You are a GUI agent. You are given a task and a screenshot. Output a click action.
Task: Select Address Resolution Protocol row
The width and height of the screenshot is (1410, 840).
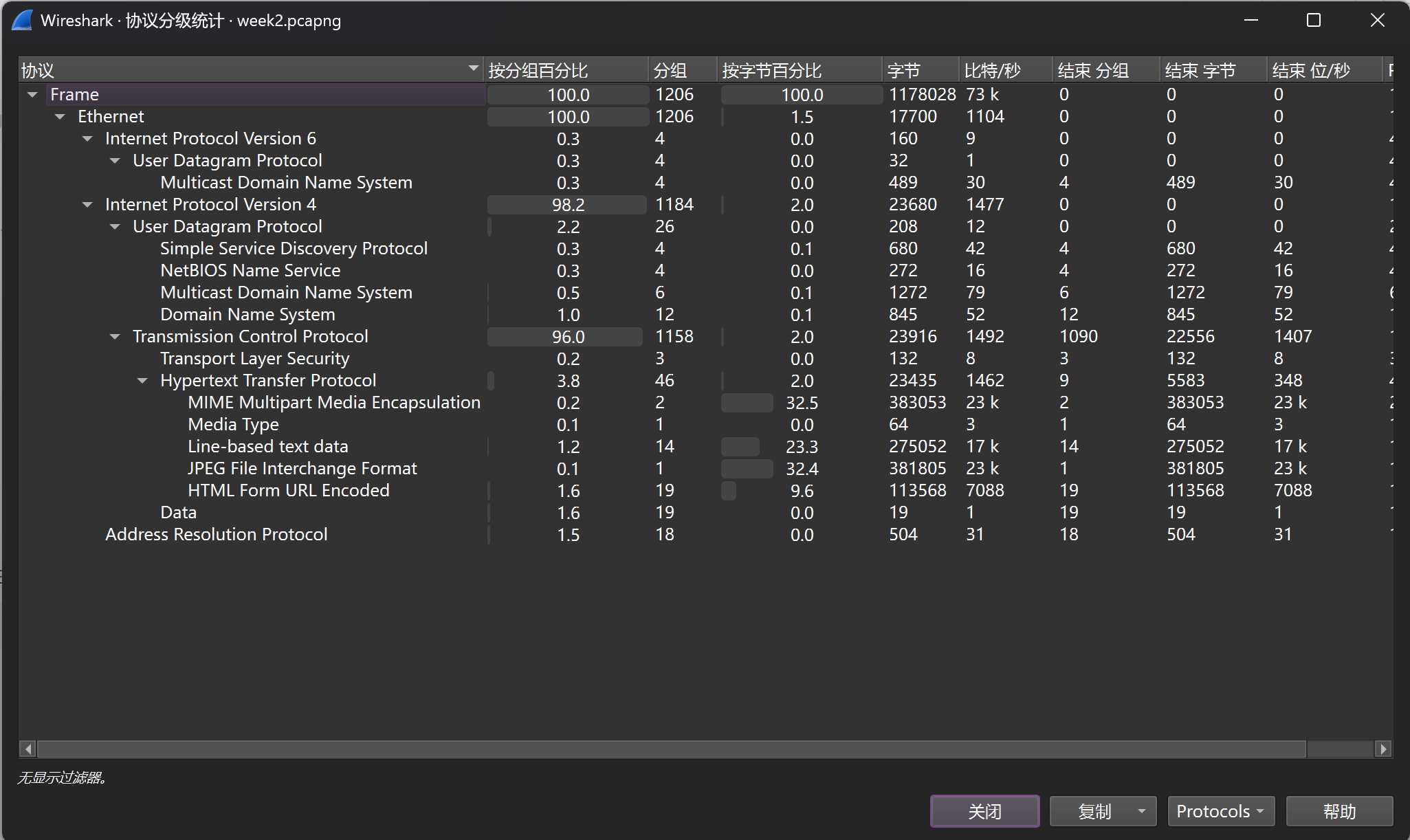(705, 535)
